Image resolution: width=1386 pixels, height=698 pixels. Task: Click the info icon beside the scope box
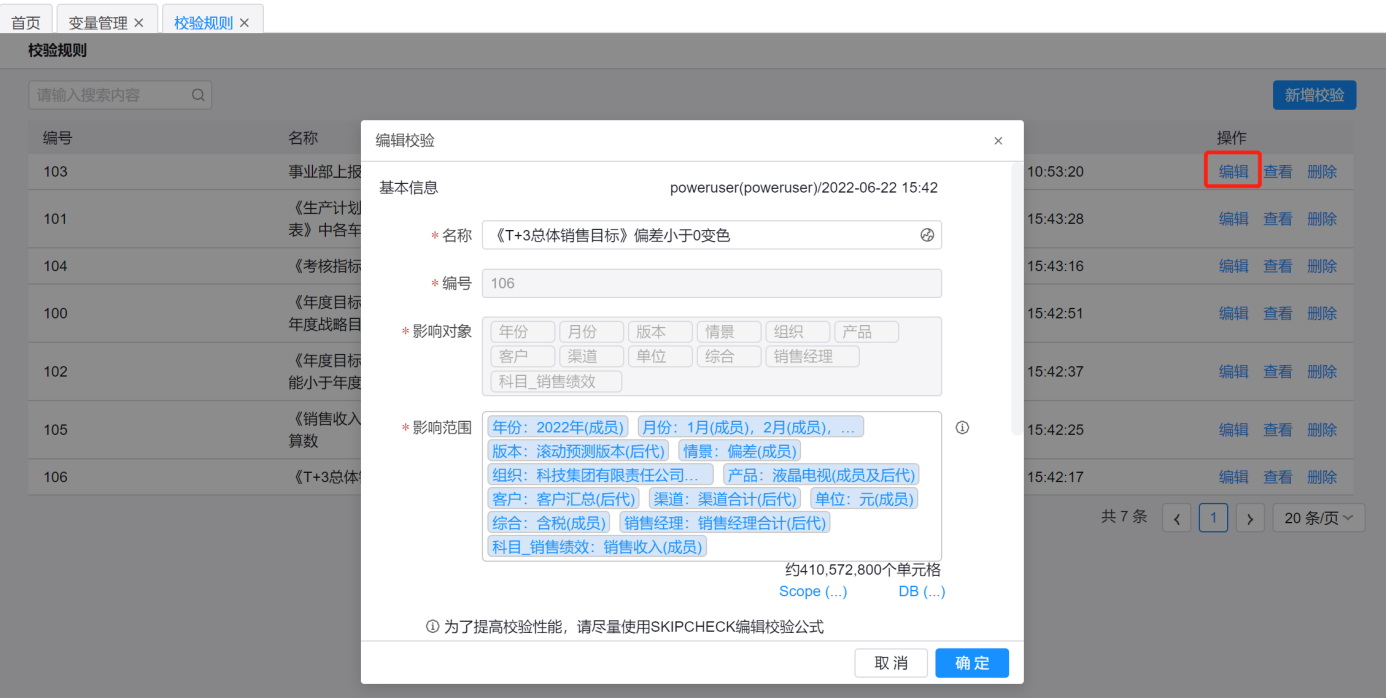(x=962, y=428)
